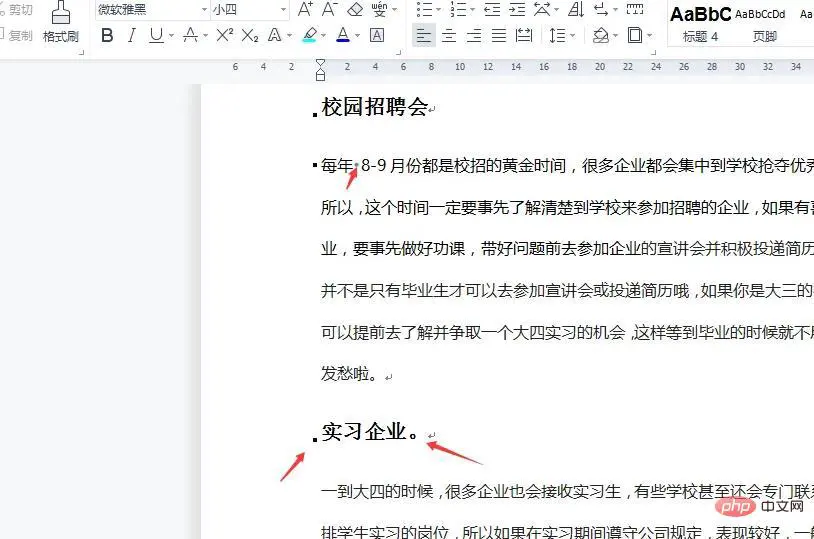Screen dimensions: 814x539
Task: Click the distributed alignment icon
Action: (524, 35)
